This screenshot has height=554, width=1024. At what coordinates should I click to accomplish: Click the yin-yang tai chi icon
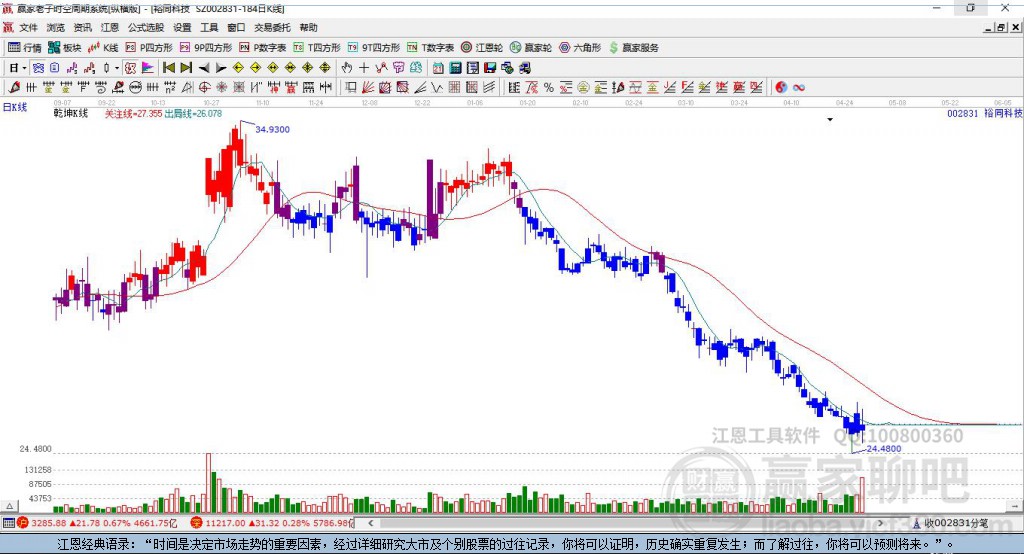coord(781,87)
